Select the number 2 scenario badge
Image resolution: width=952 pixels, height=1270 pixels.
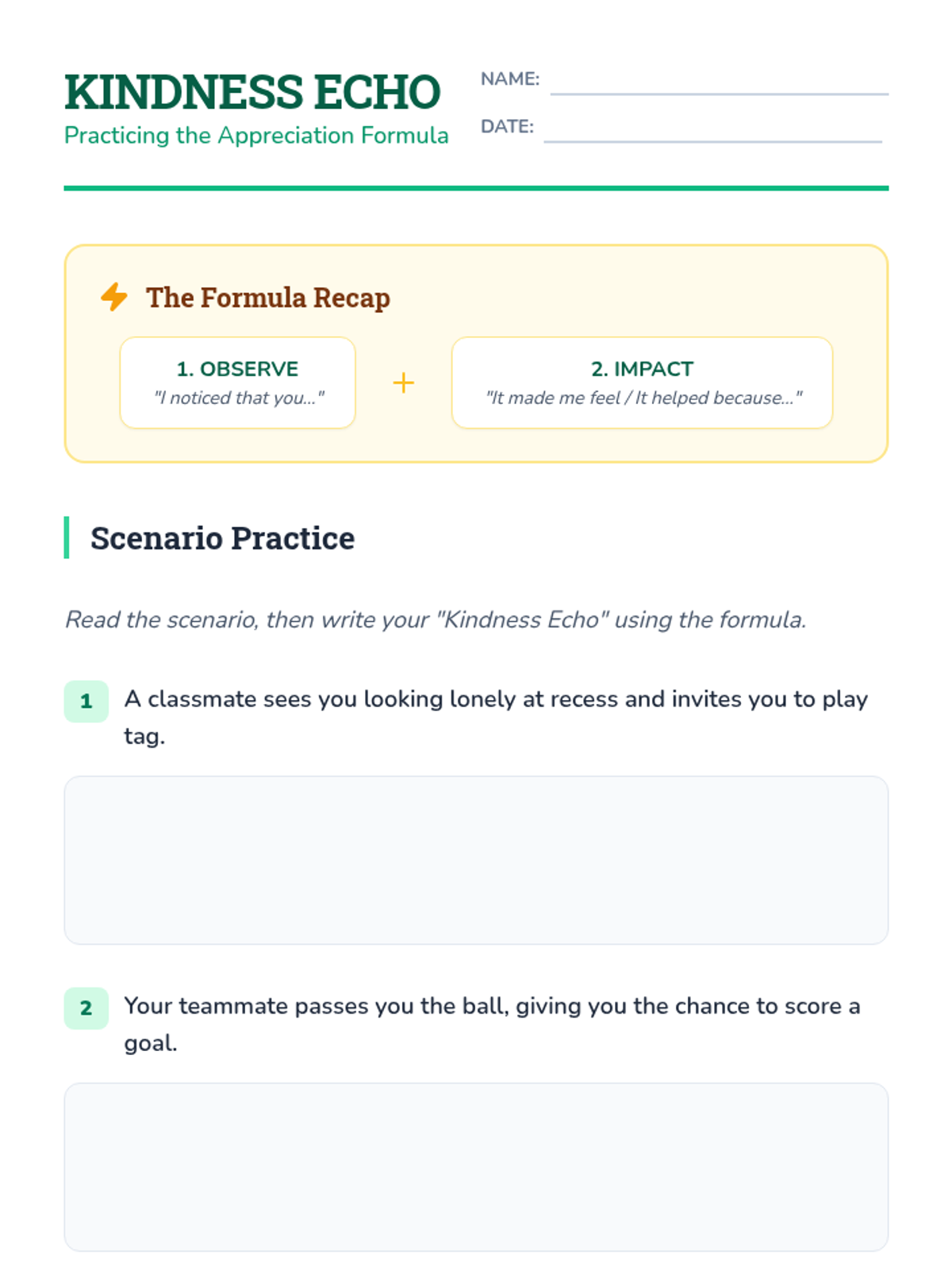point(86,1008)
